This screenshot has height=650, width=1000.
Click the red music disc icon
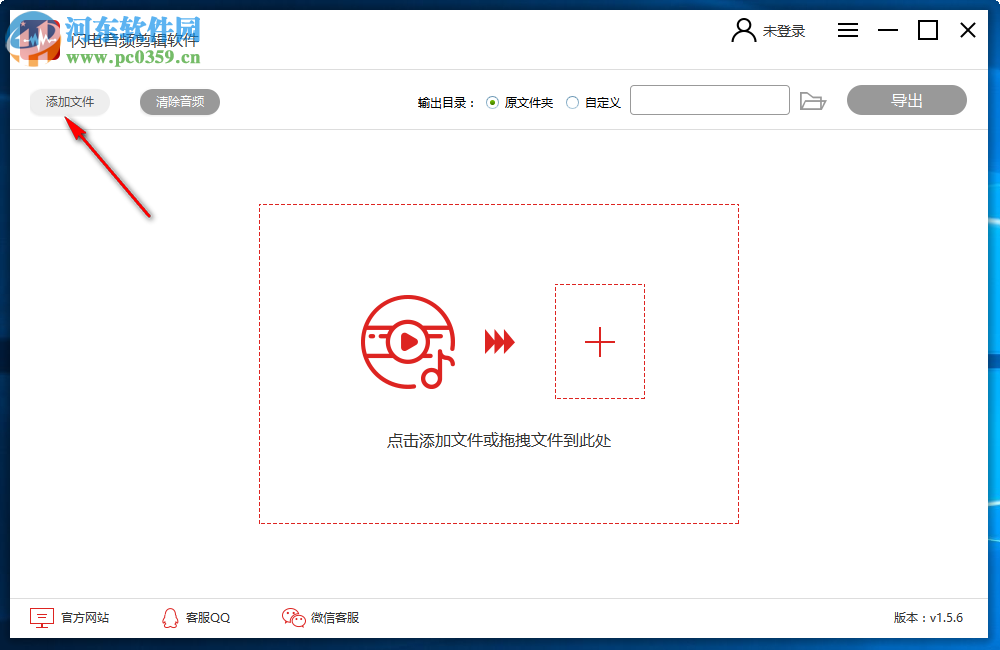pyautogui.click(x=409, y=343)
